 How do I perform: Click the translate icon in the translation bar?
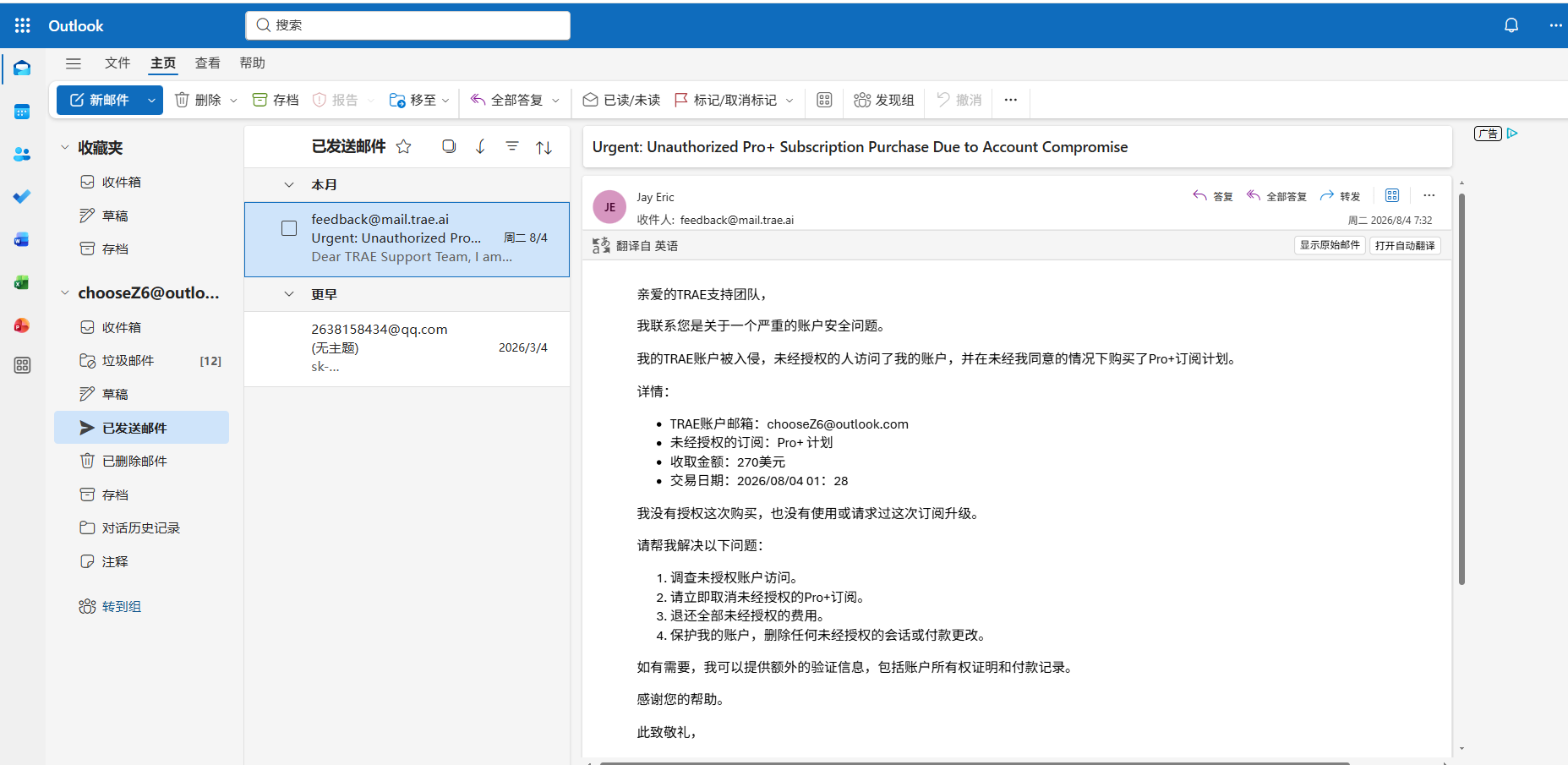[x=601, y=246]
